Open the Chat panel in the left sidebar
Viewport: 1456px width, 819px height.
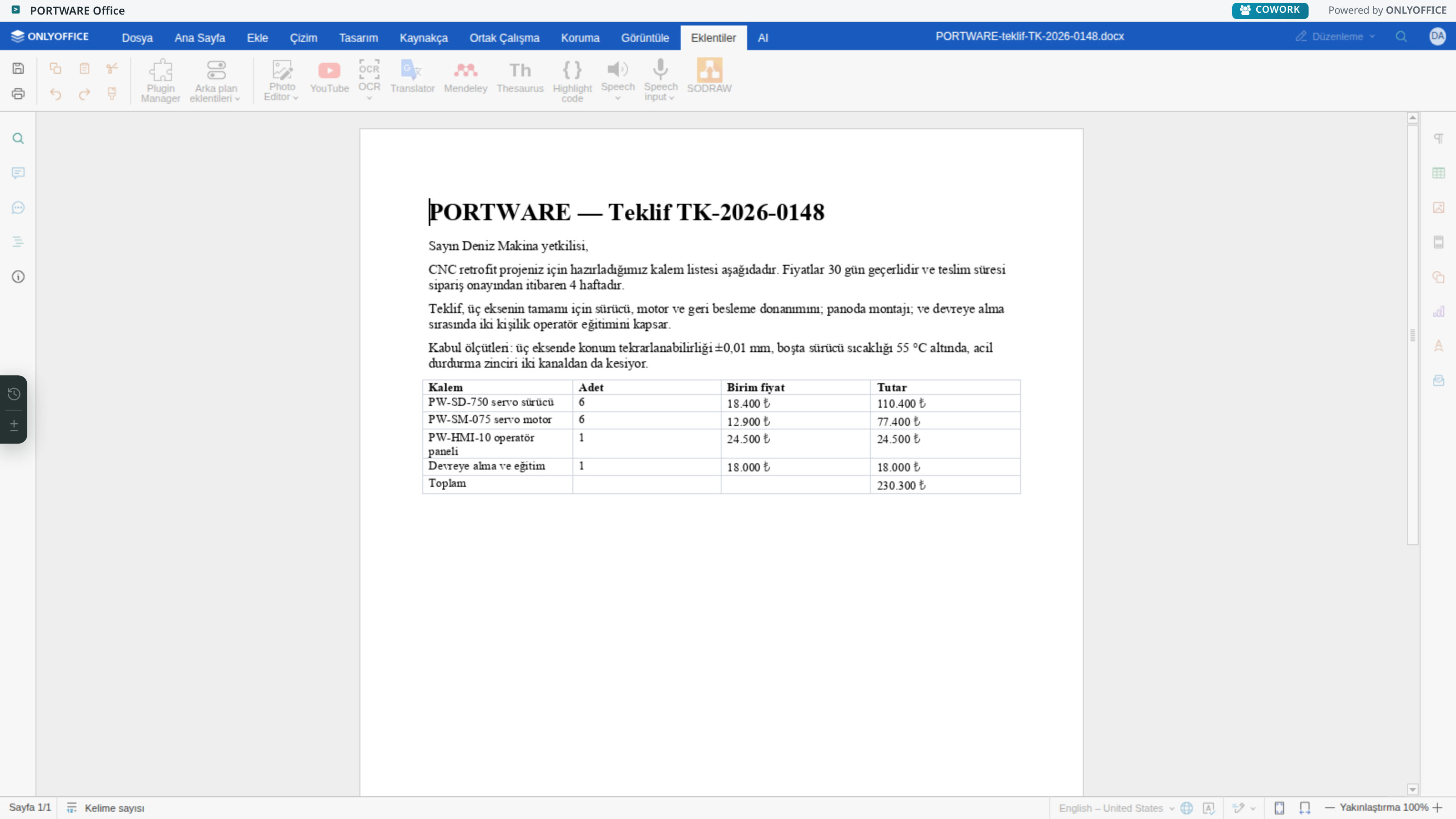point(18,207)
